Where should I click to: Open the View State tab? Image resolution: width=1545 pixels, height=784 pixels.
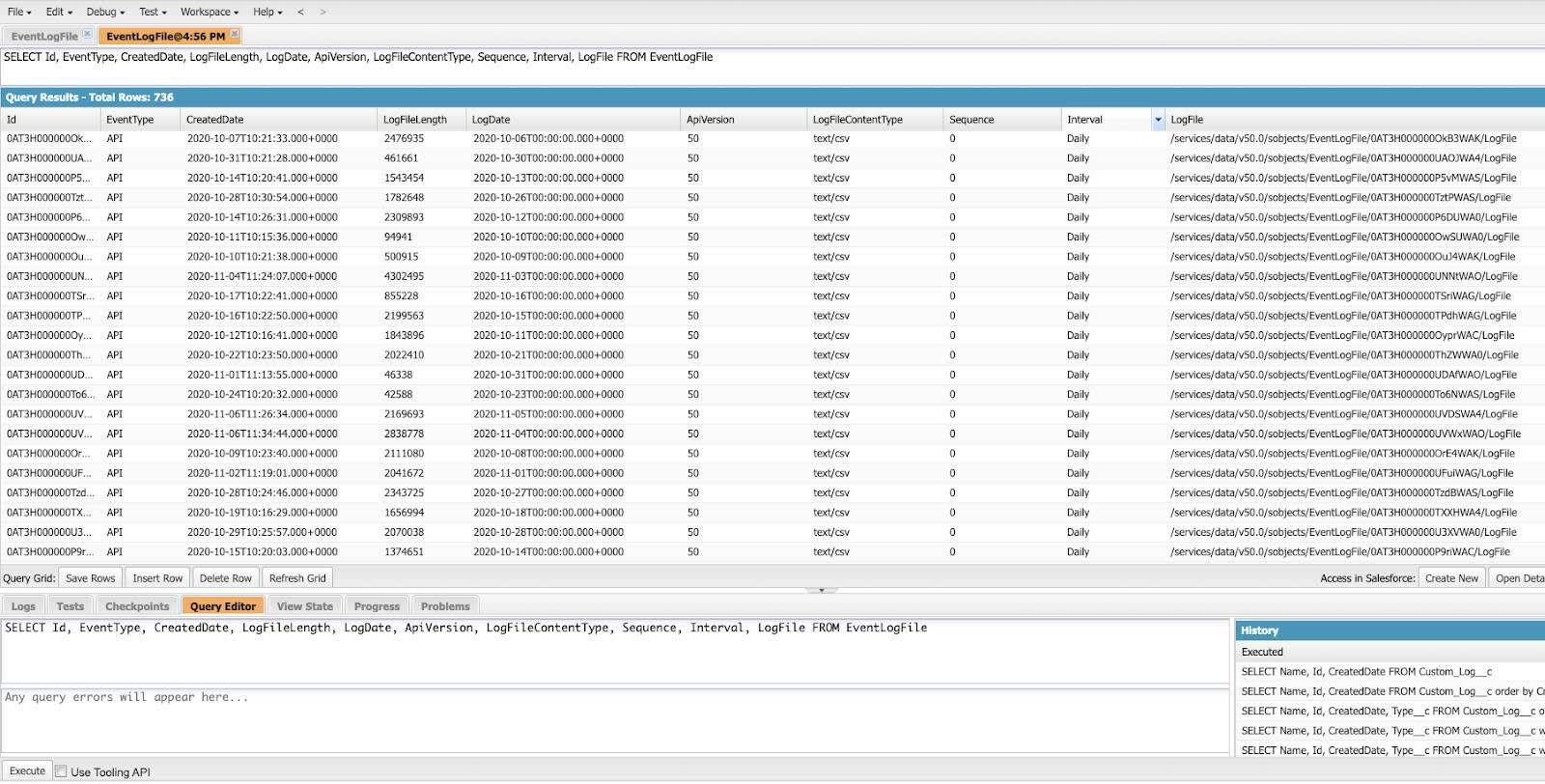[305, 606]
